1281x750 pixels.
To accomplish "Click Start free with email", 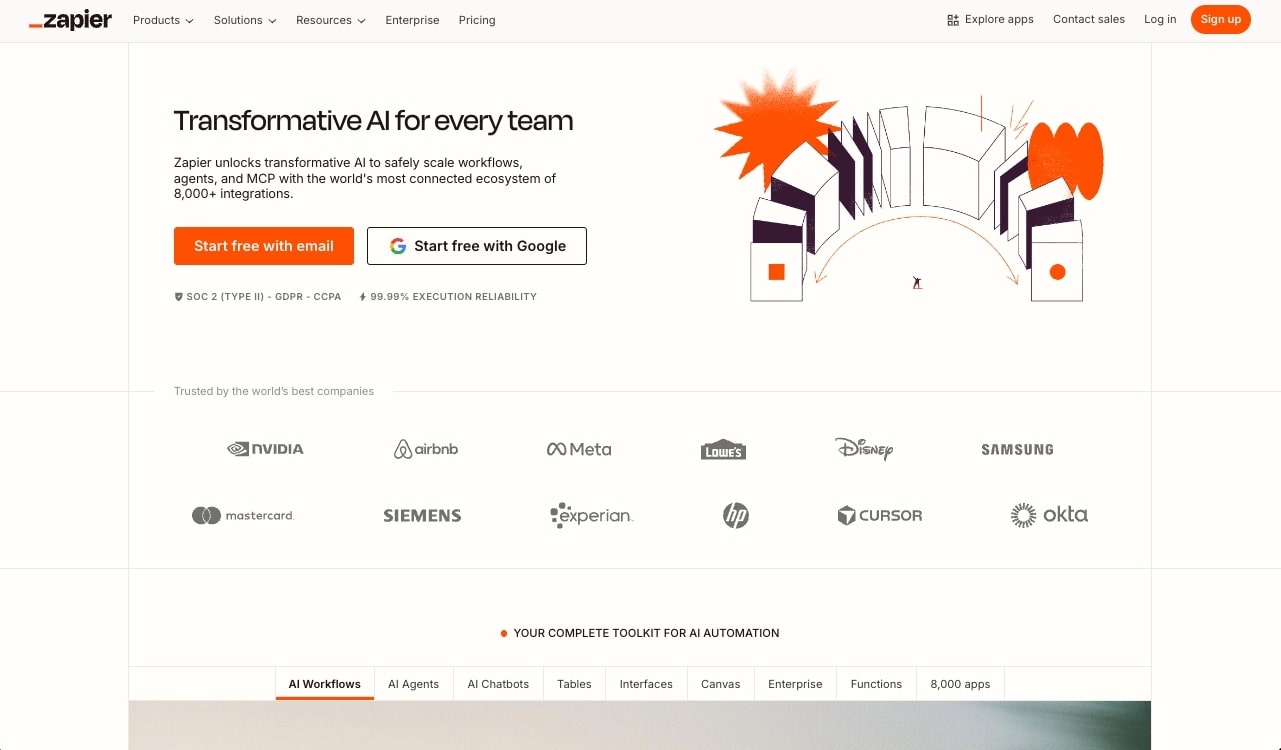I will (x=264, y=246).
